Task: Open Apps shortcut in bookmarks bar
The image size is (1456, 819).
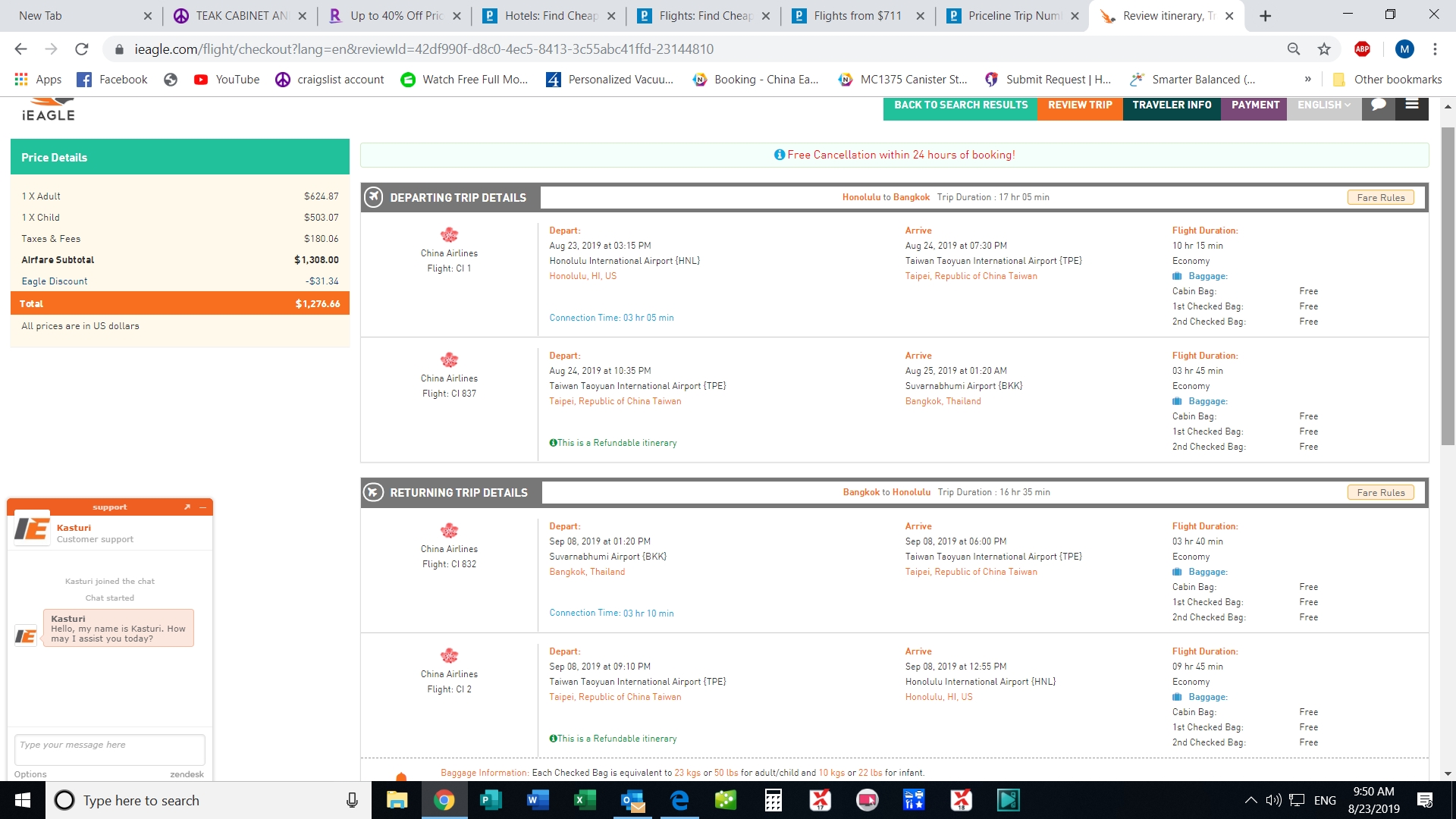Action: pos(38,80)
